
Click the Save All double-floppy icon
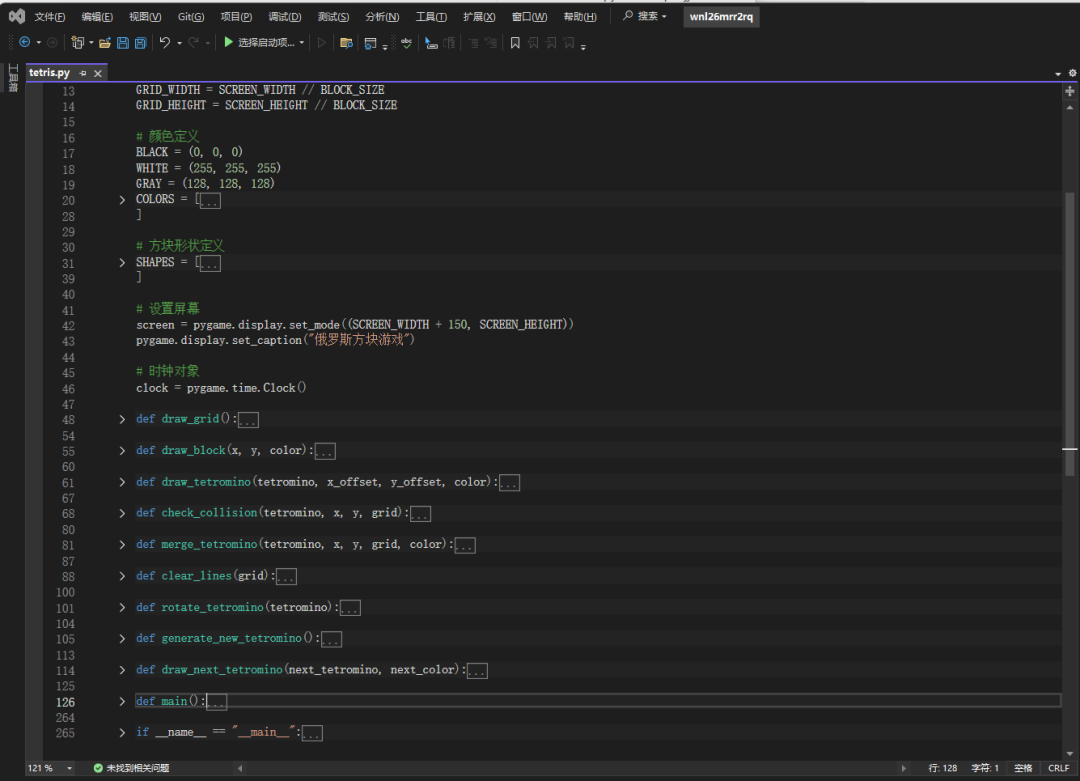[141, 43]
